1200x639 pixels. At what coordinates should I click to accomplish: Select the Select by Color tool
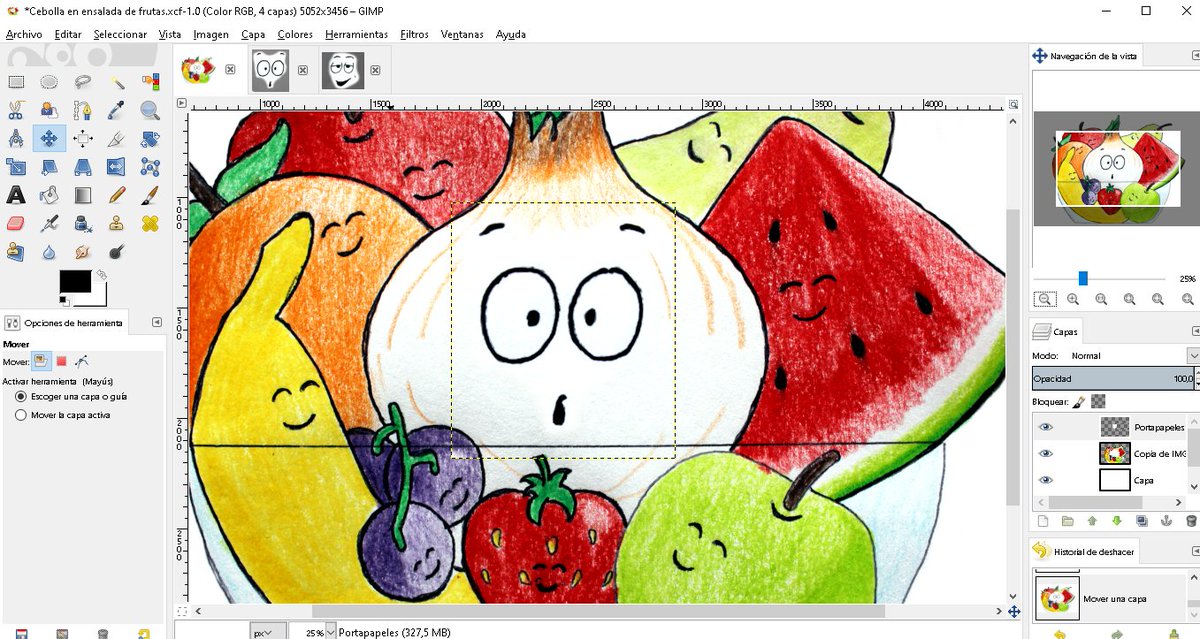150,83
